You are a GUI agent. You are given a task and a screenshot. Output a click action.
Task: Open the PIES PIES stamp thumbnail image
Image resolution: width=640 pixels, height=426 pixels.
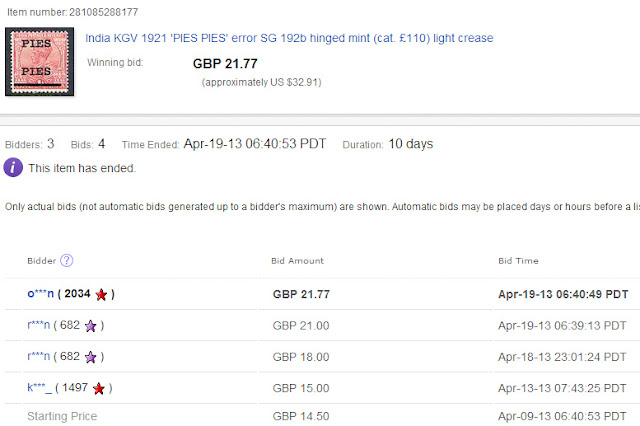pyautogui.click(x=40, y=62)
